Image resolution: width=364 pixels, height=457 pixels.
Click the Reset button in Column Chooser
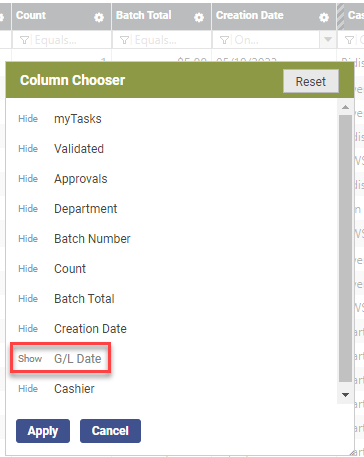pos(311,81)
